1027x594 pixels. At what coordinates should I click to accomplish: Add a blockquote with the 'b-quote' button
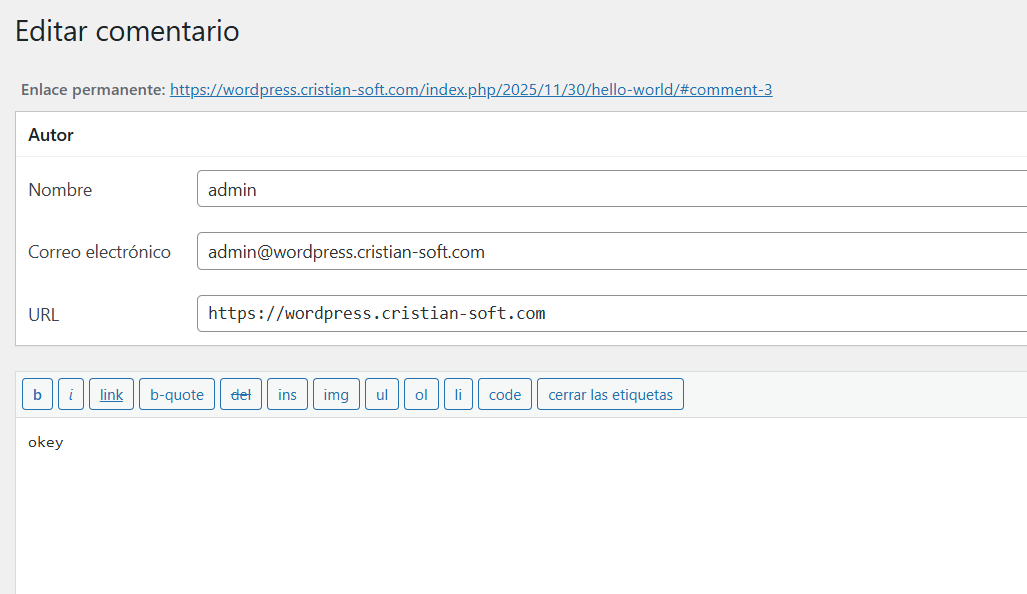tap(177, 394)
